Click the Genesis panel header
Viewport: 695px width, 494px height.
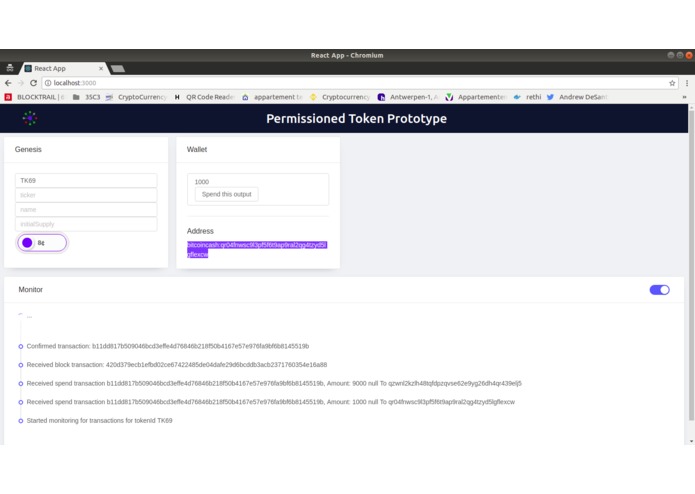pyautogui.click(x=86, y=149)
